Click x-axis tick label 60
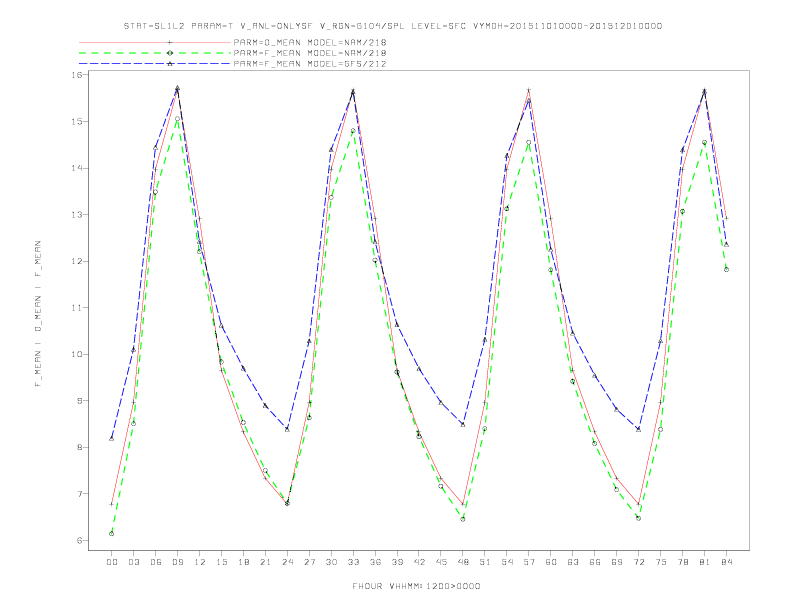The height and width of the screenshot is (612, 792). pyautogui.click(x=551, y=562)
